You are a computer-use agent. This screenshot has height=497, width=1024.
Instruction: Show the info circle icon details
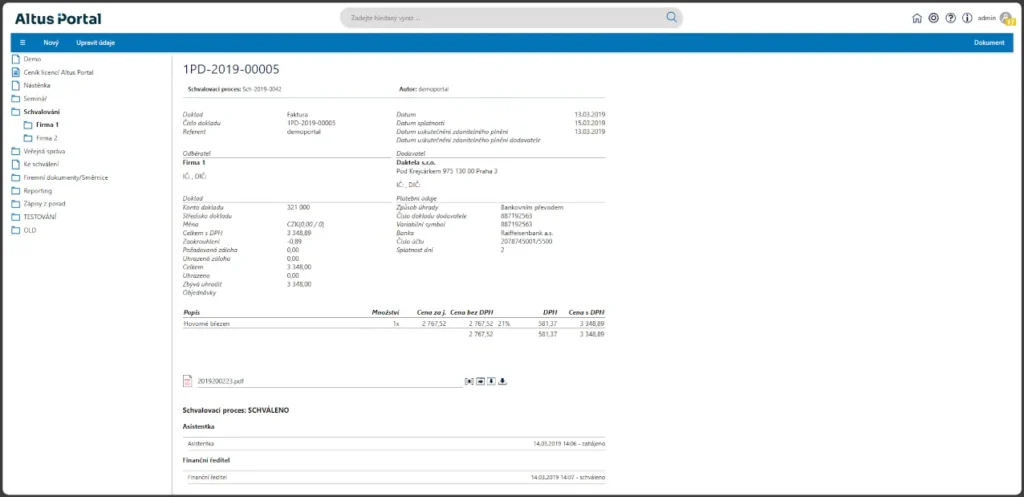pos(966,18)
